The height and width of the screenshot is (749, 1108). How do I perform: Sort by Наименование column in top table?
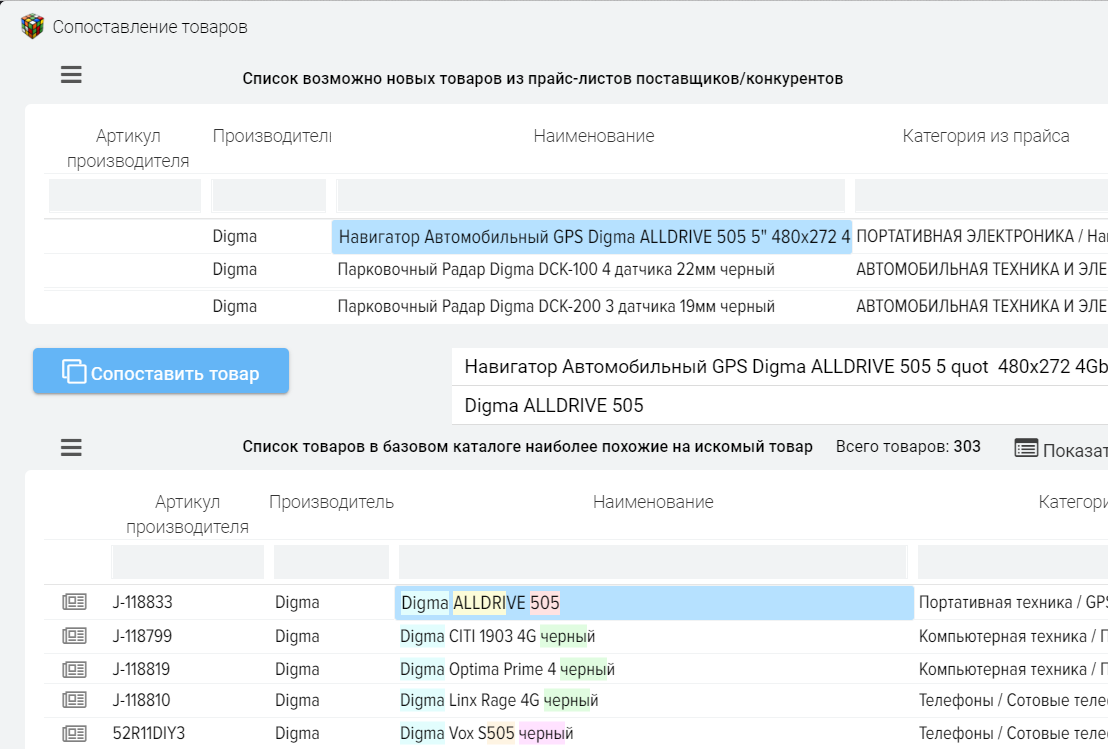pos(593,136)
